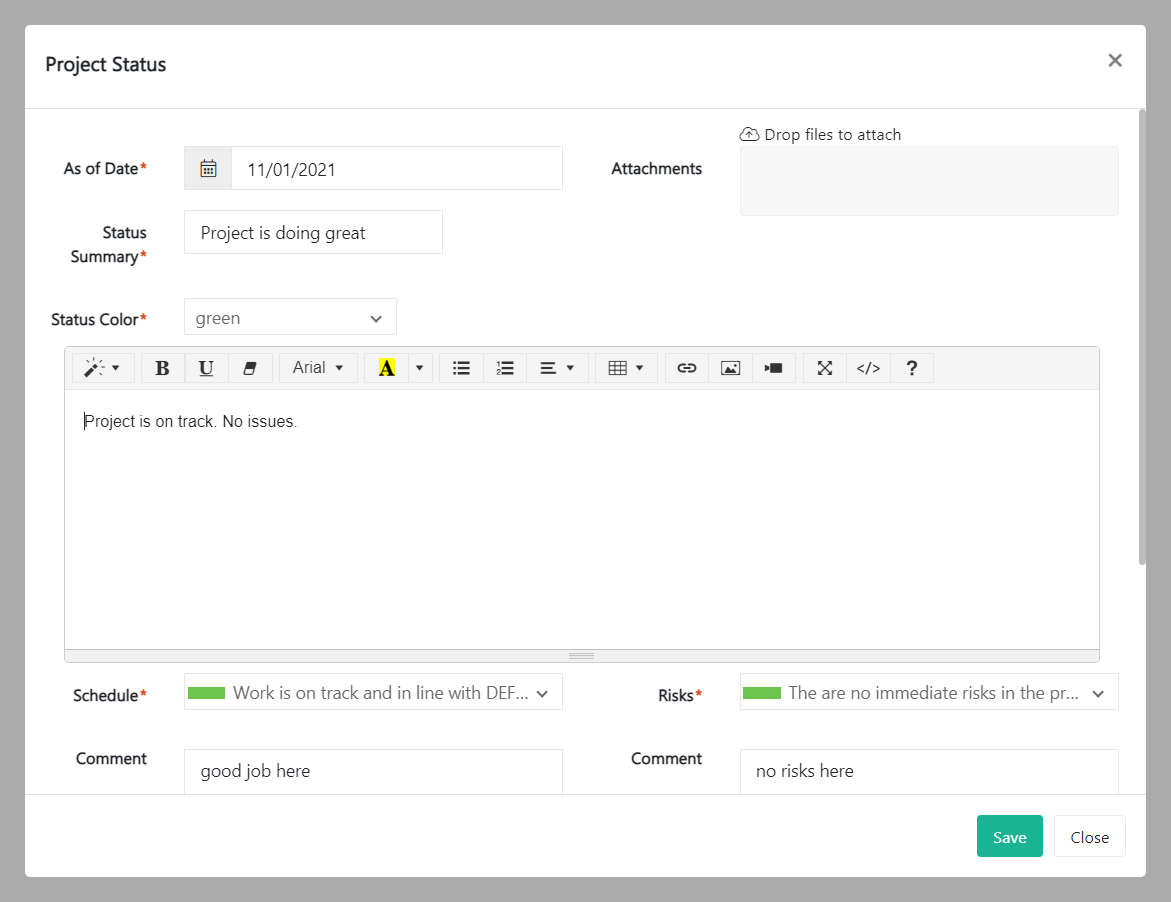Underline the selected editor text

click(x=206, y=368)
